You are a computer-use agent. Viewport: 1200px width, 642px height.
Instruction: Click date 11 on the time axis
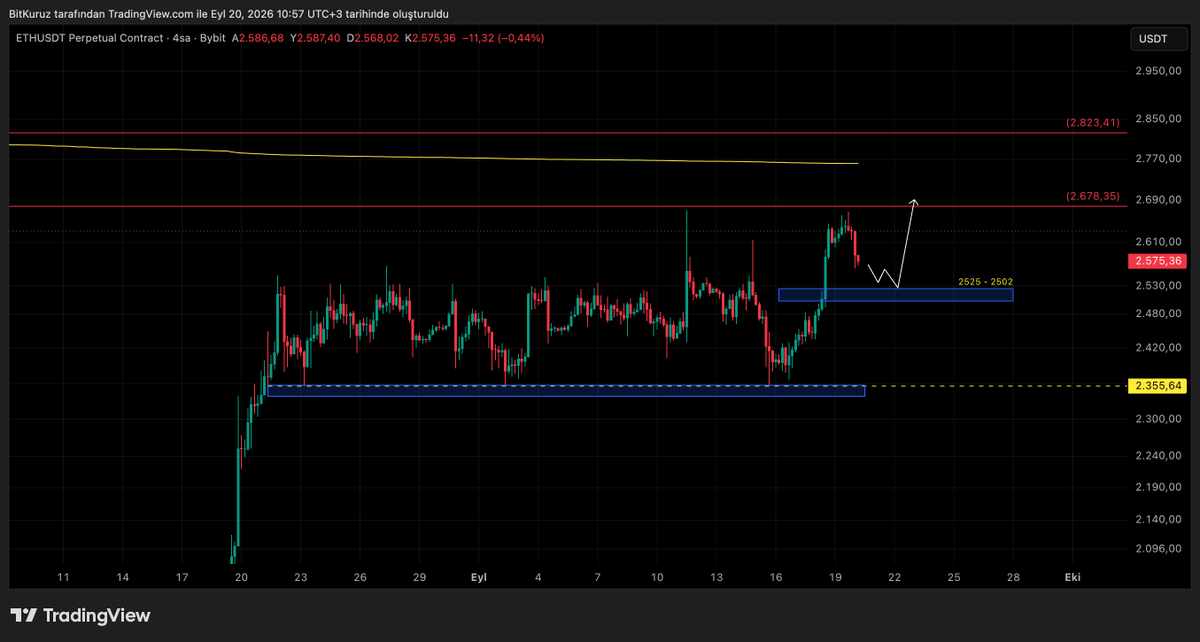point(63,578)
